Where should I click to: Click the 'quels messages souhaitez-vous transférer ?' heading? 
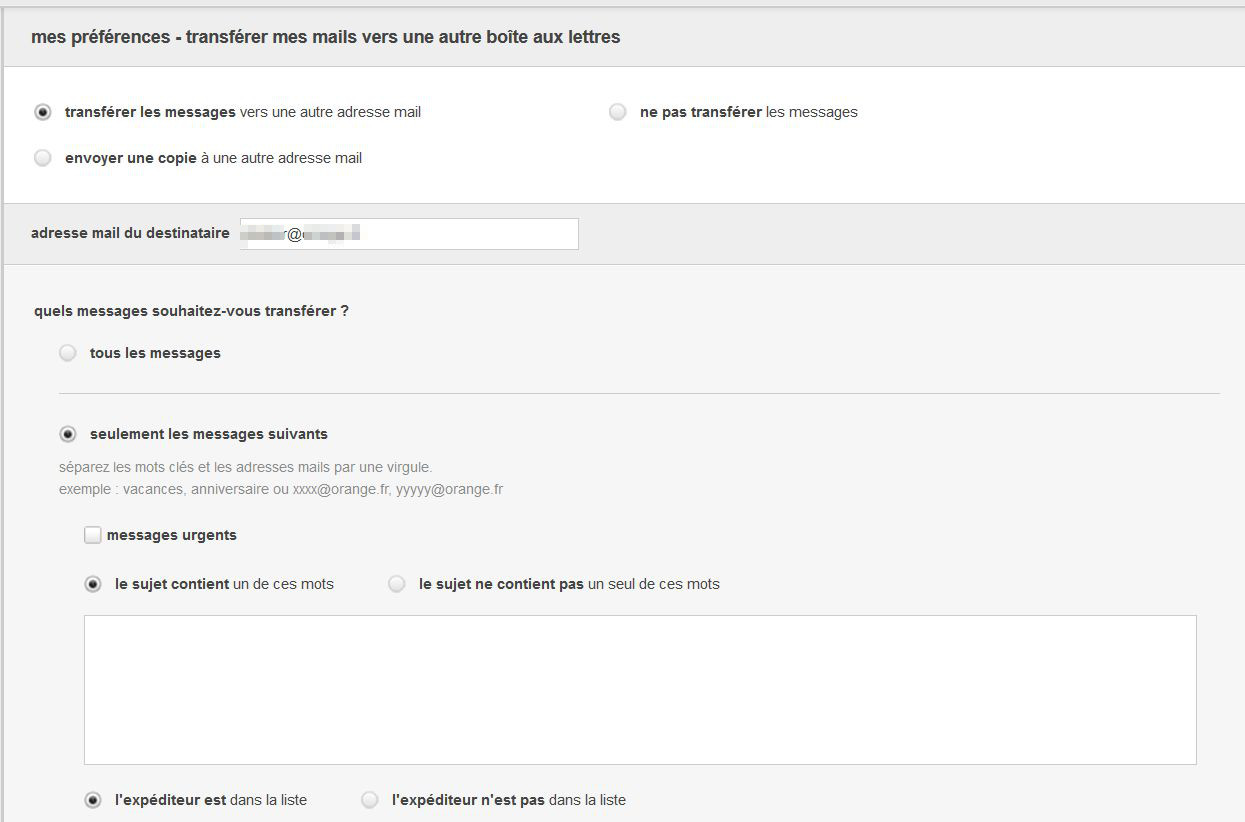(191, 311)
